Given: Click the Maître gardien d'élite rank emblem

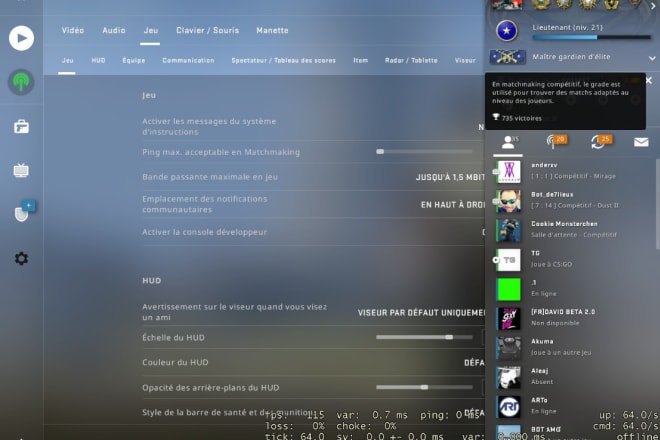Looking at the screenshot, I should (508, 57).
